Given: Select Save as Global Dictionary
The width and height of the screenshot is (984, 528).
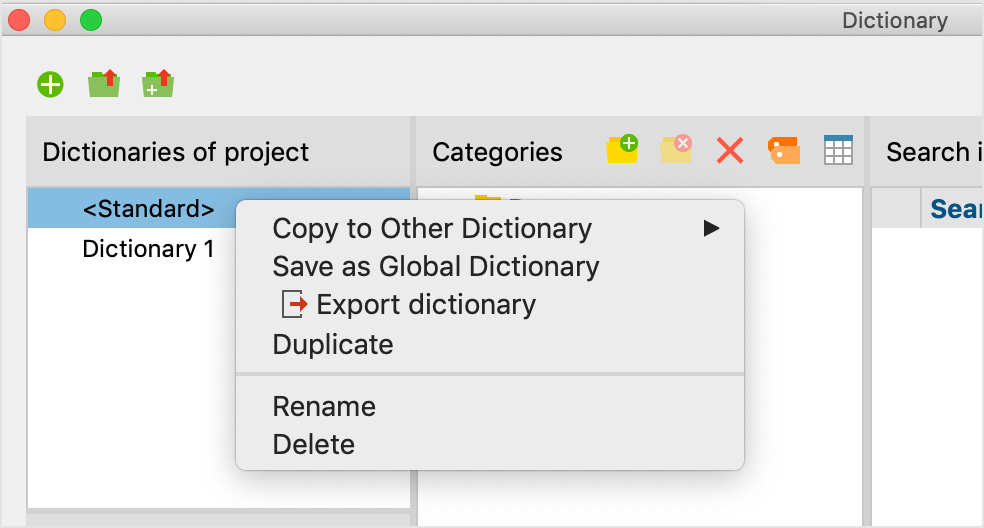Looking at the screenshot, I should pos(436,267).
